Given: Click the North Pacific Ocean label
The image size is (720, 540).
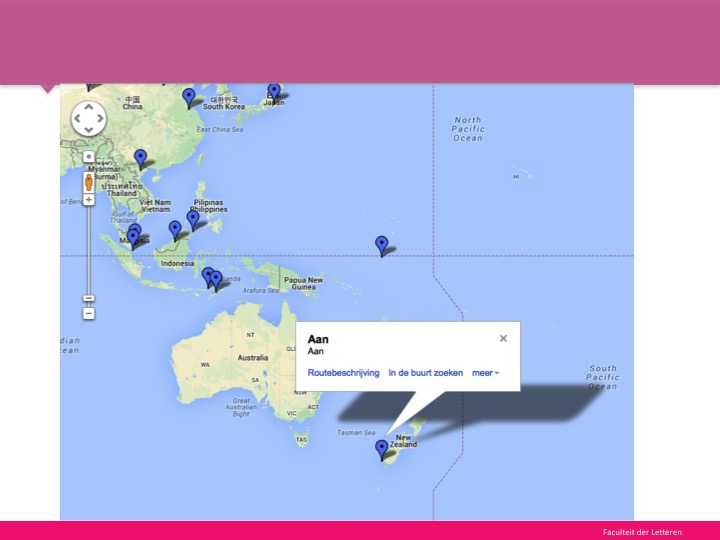Looking at the screenshot, I should click(468, 129).
